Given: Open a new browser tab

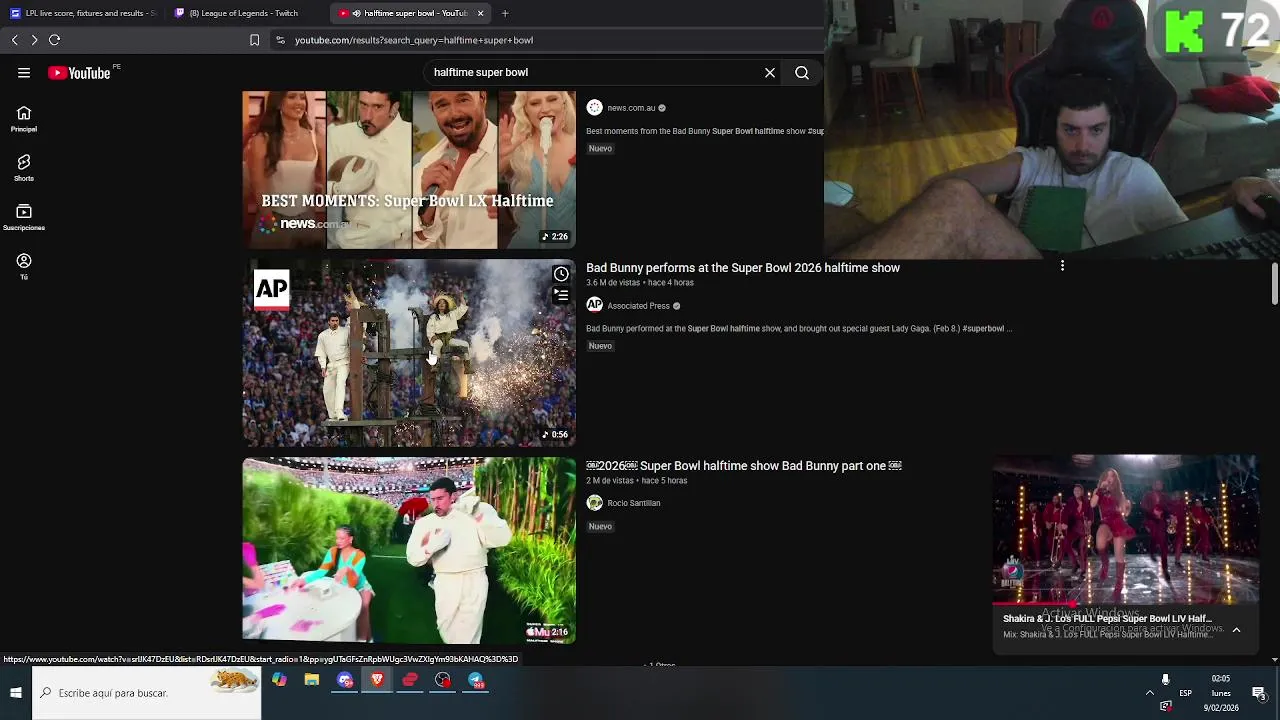Looking at the screenshot, I should click(505, 13).
